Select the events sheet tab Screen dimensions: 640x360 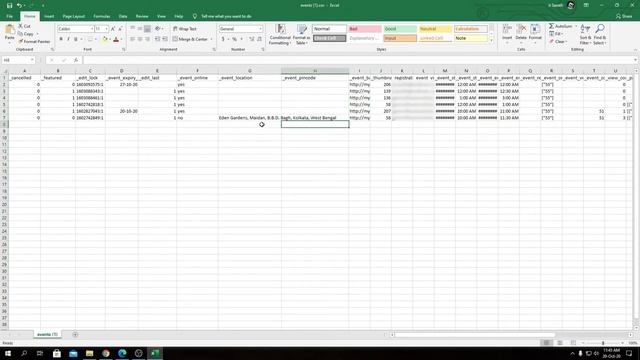47,334
